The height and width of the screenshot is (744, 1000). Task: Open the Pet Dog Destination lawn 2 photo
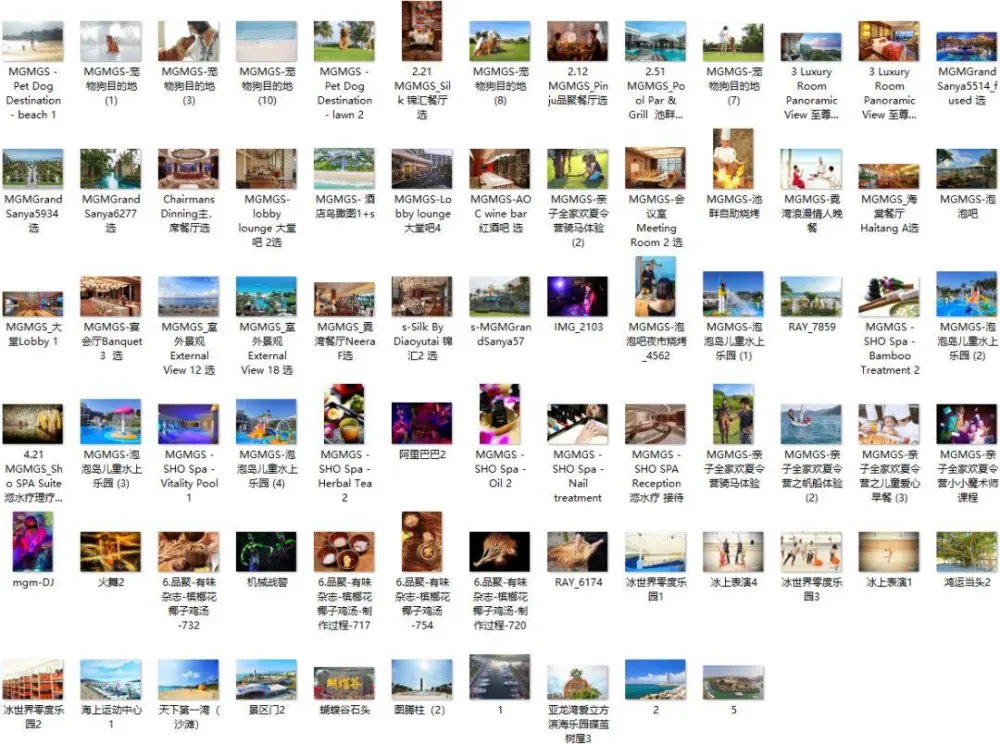344,42
